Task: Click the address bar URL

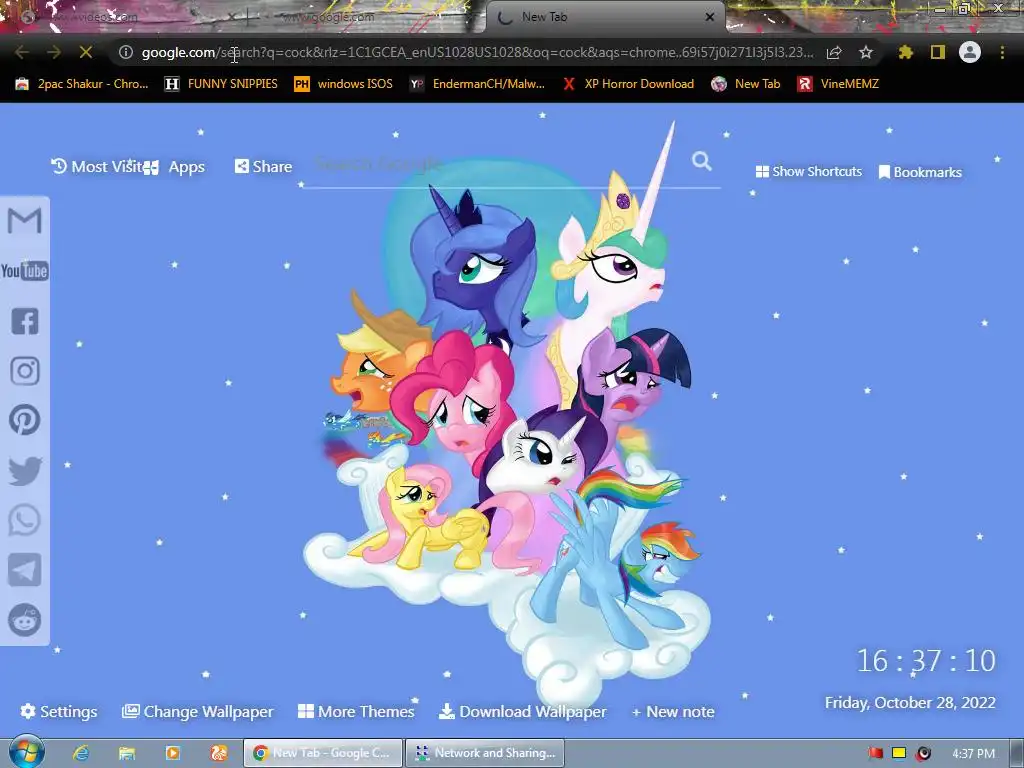Action: click(x=477, y=52)
